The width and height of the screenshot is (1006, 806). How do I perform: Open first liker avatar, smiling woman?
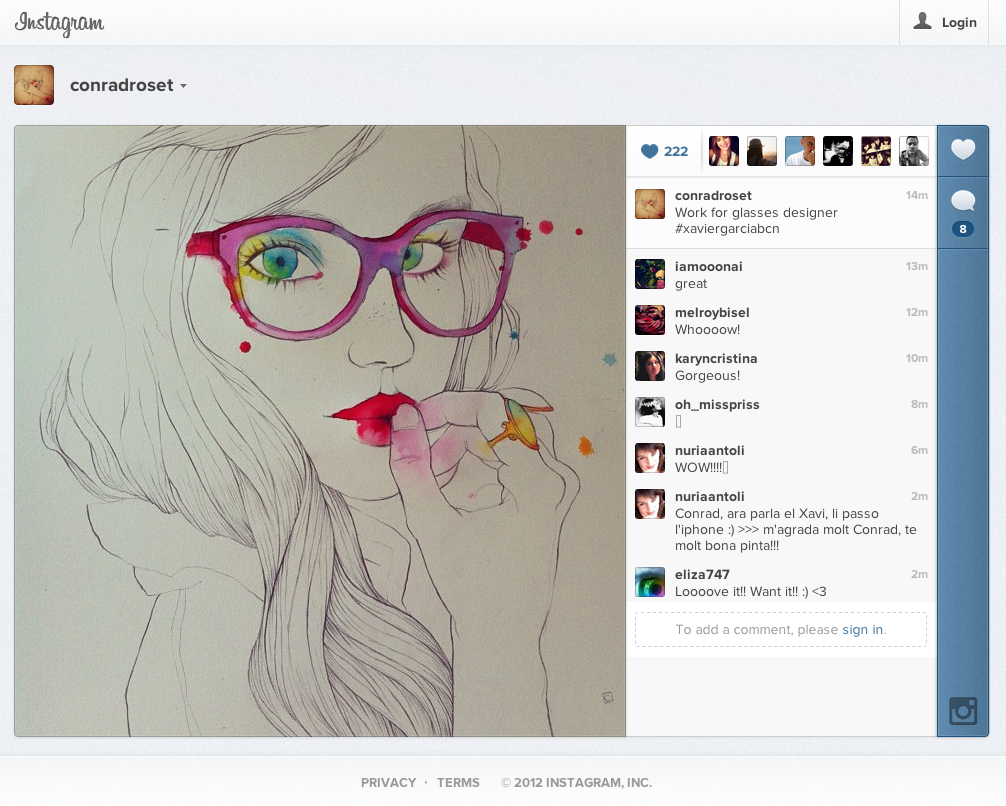pyautogui.click(x=724, y=151)
